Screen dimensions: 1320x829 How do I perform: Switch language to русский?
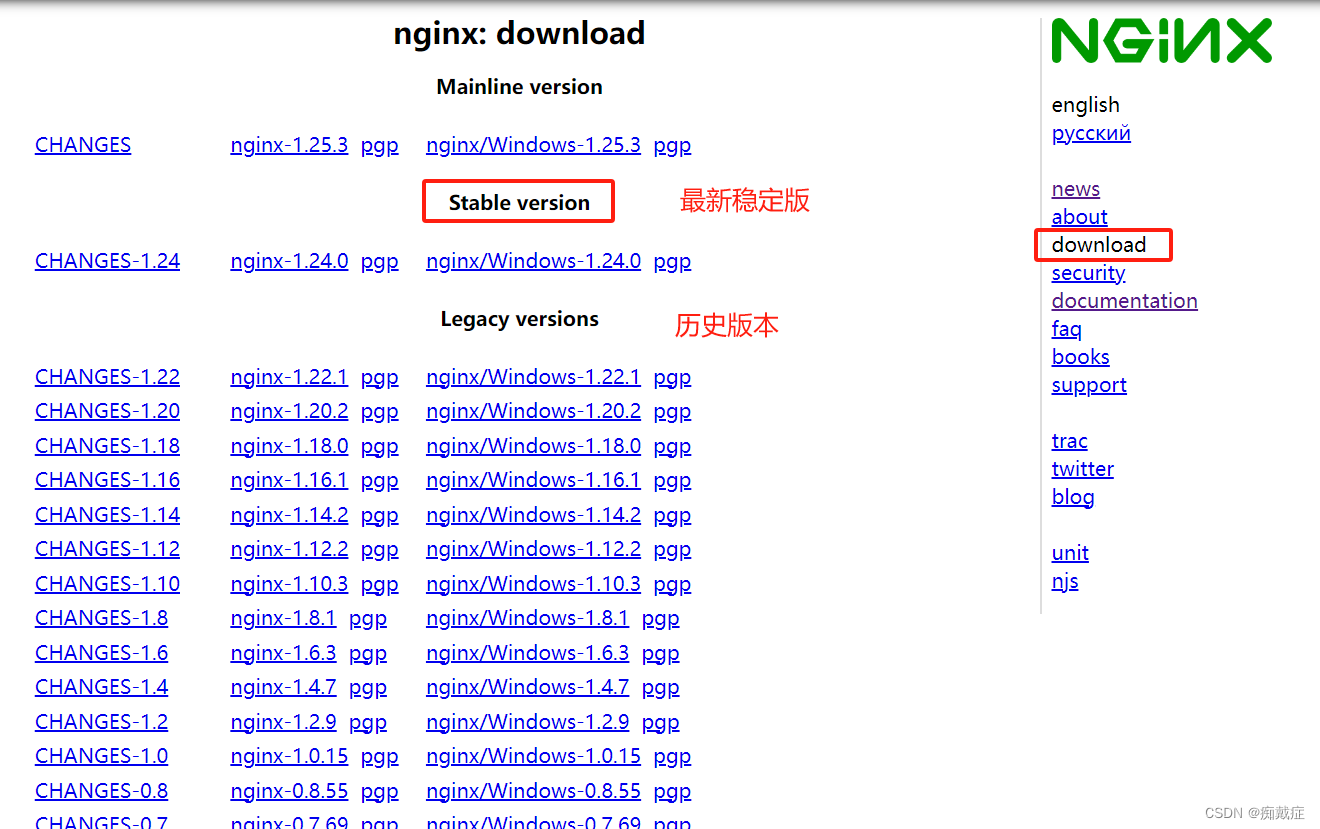pyautogui.click(x=1091, y=133)
